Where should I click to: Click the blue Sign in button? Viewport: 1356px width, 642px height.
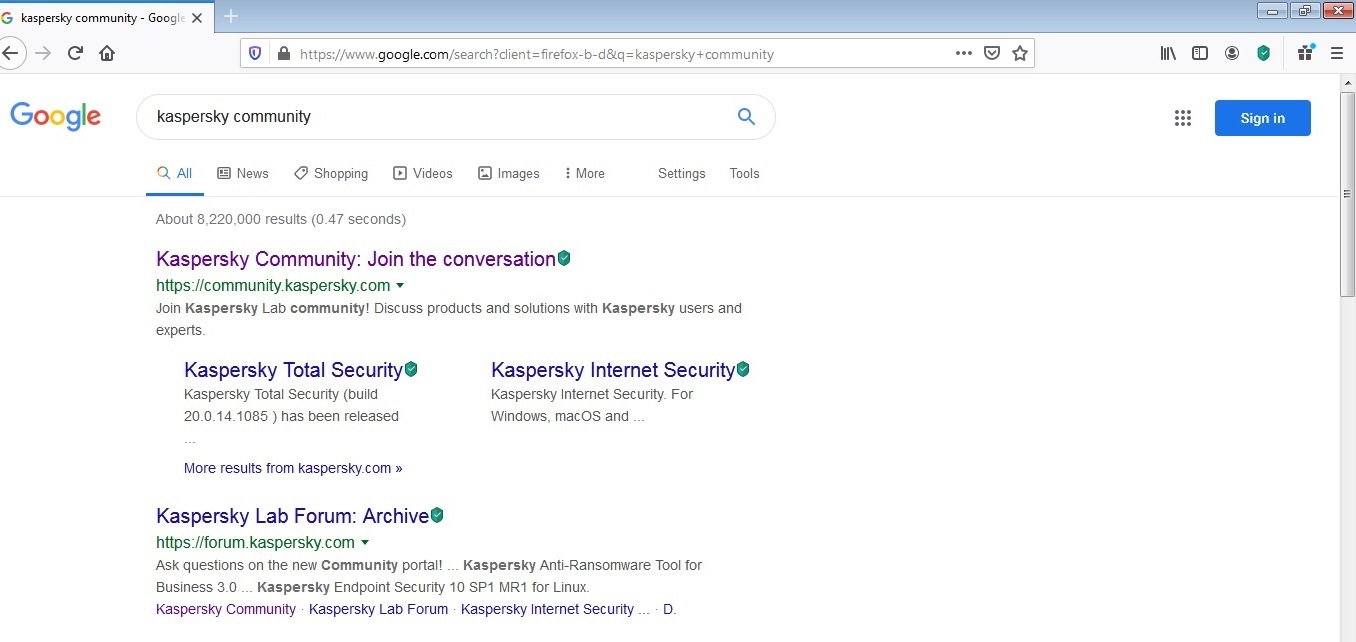[x=1263, y=118]
